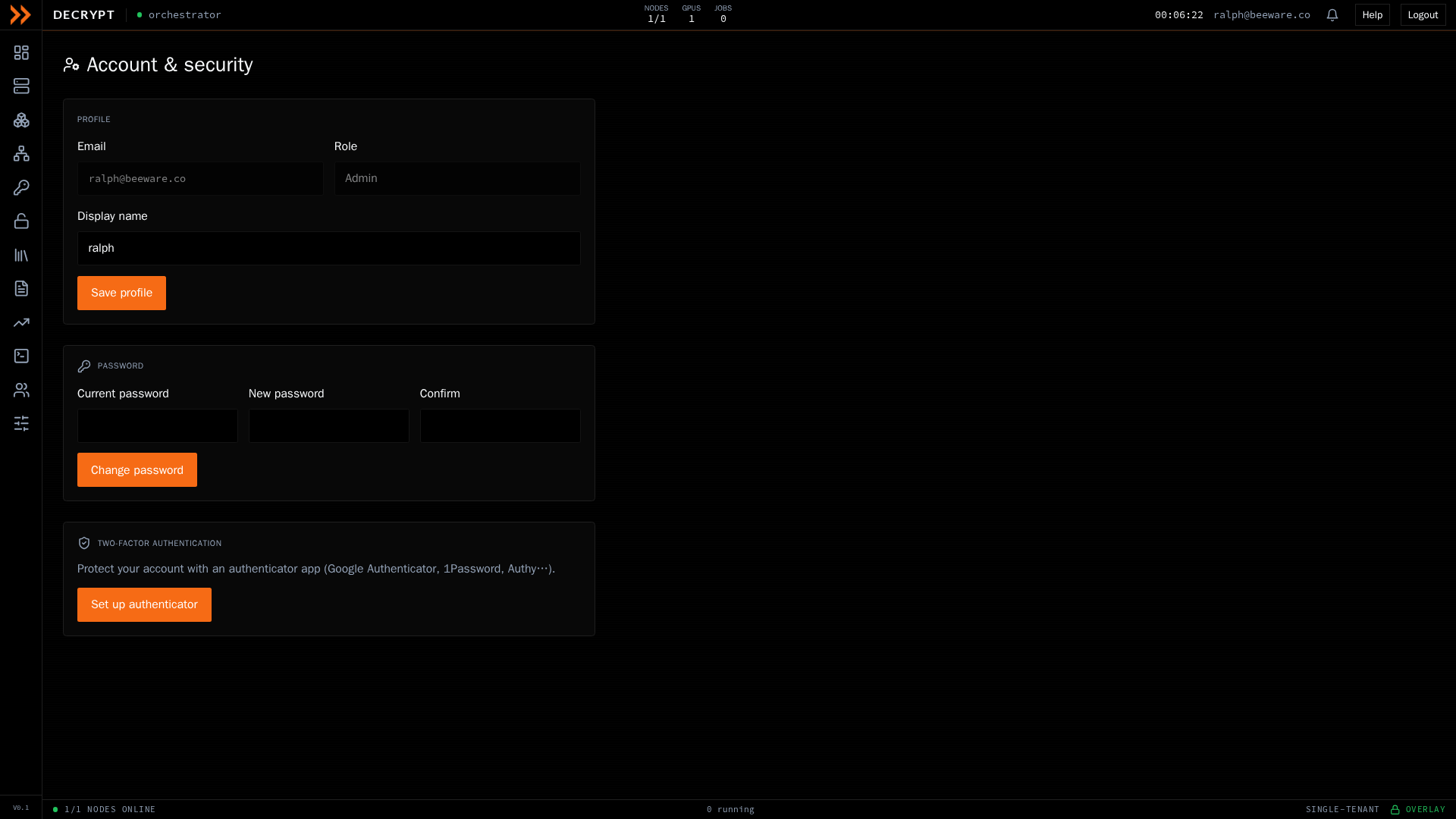Screen dimensions: 1456x819
Task: Click the disabled Email field
Action: coord(200,178)
